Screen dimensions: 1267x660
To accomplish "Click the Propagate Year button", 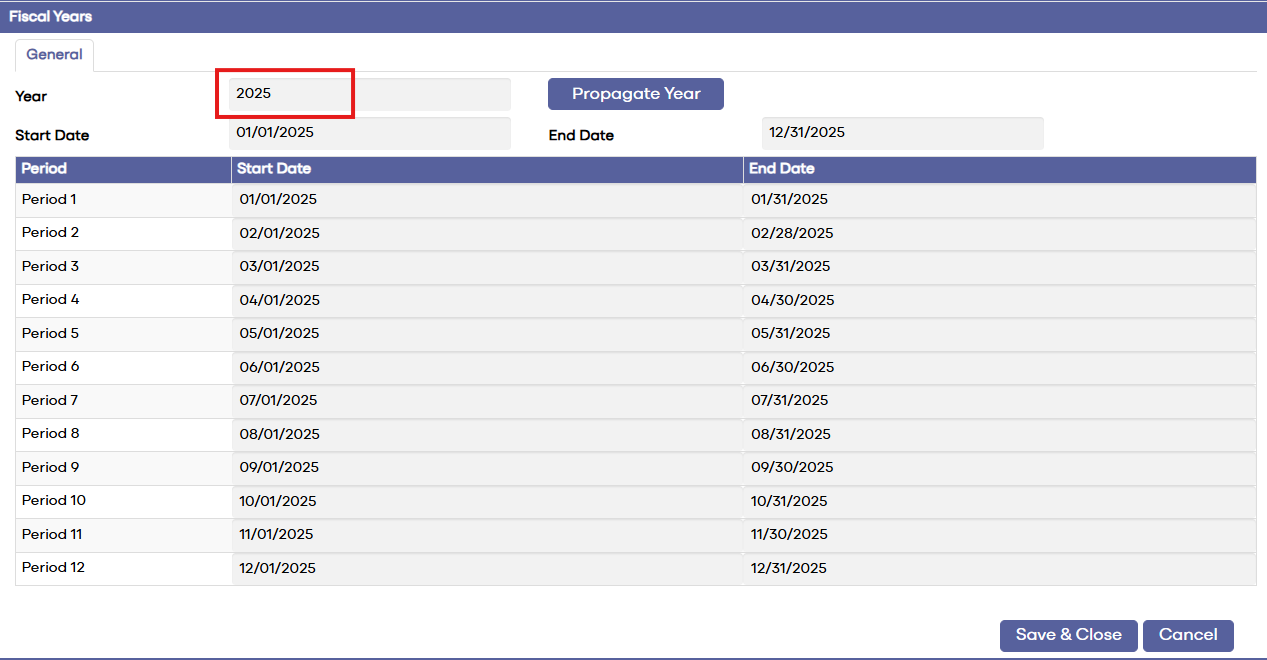I will (x=636, y=94).
